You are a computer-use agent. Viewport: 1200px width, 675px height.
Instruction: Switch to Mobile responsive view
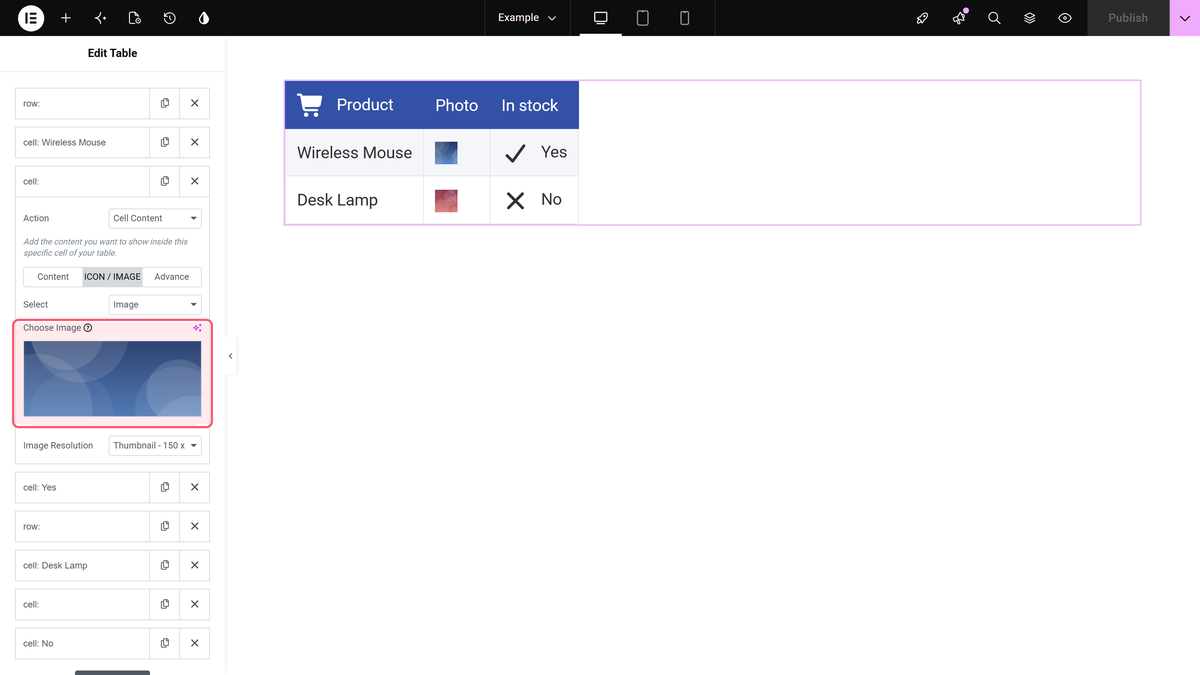(x=685, y=18)
